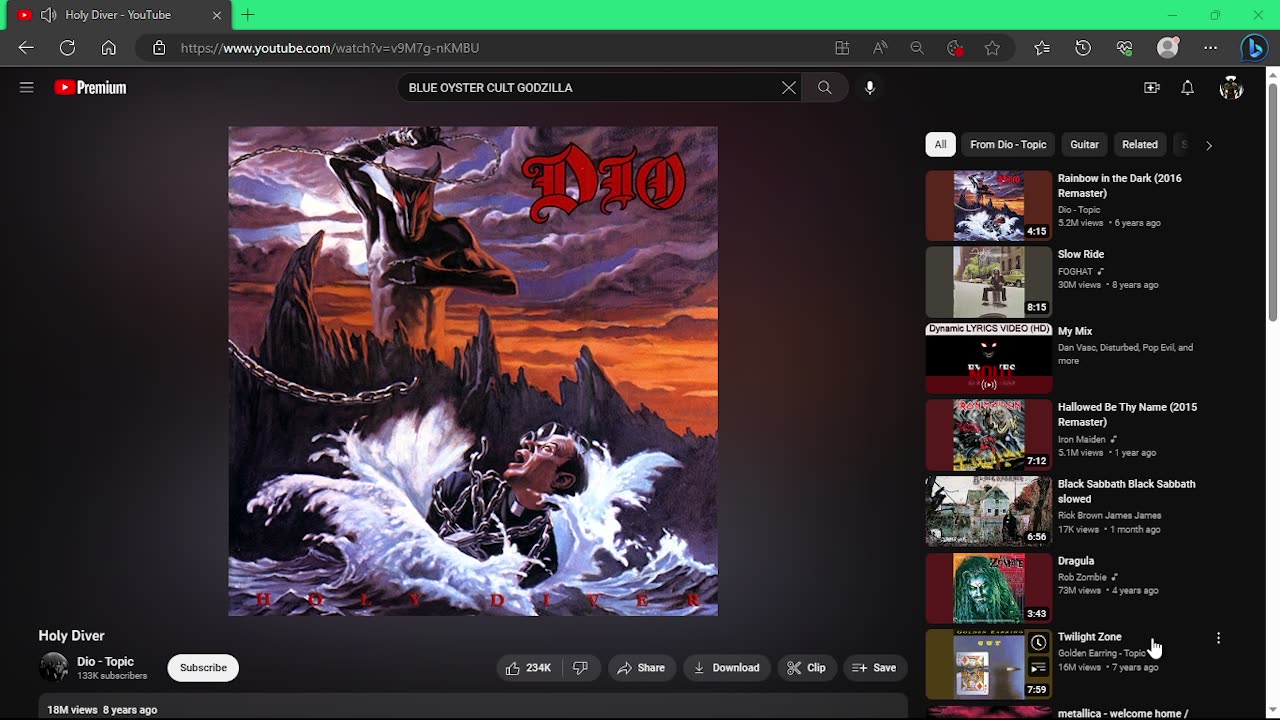The image size is (1280, 720).
Task: Open the browser profile avatar
Action: coord(1168,48)
